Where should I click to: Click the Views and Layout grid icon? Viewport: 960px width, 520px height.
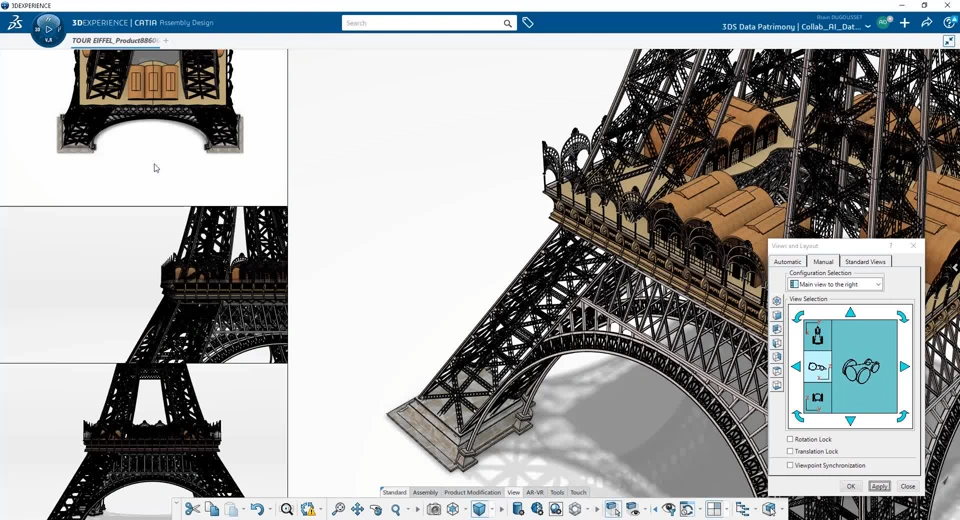click(714, 509)
